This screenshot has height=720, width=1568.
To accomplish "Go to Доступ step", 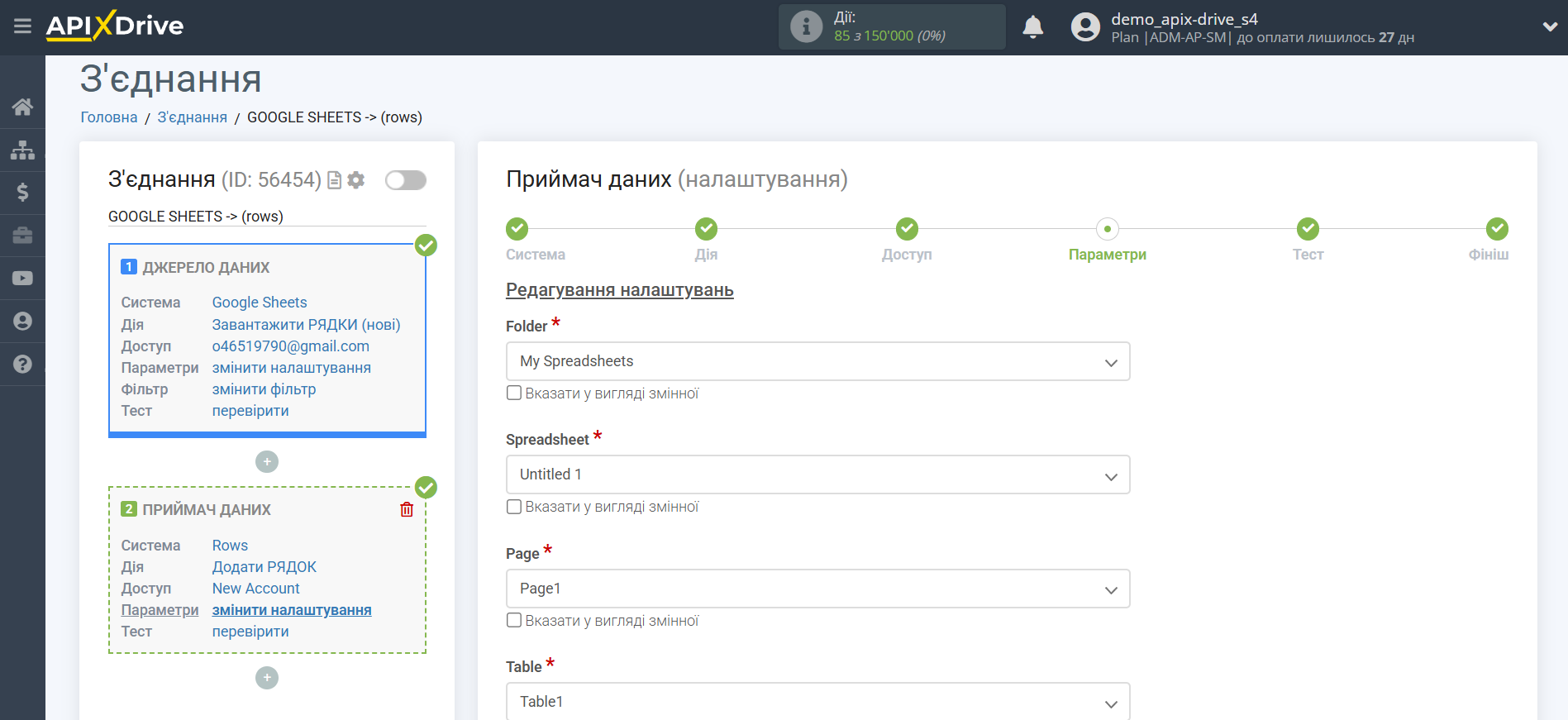I will pyautogui.click(x=907, y=229).
